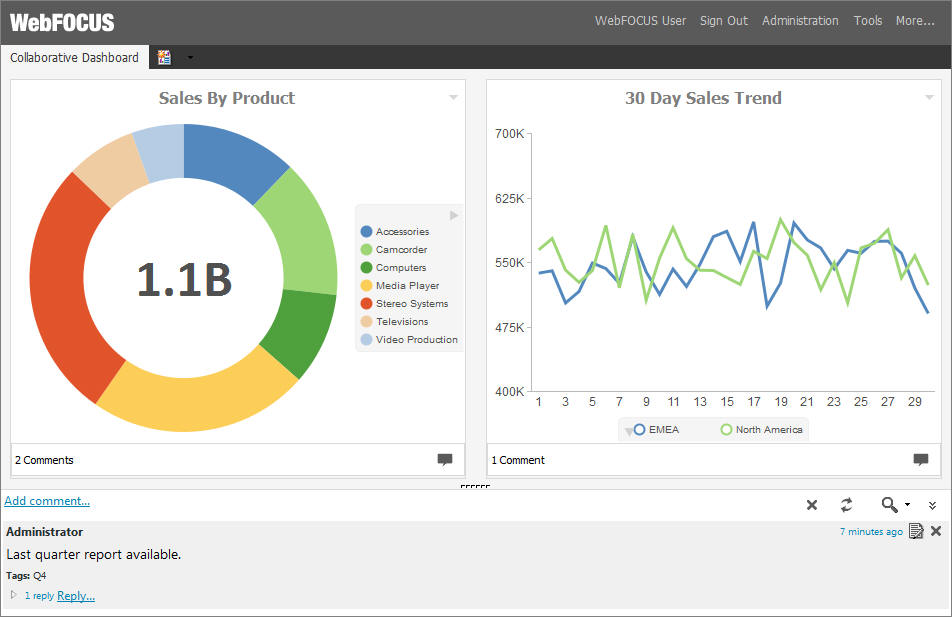The height and width of the screenshot is (617, 952).
Task: Select Stereo Systems legend entry
Action: (x=404, y=304)
